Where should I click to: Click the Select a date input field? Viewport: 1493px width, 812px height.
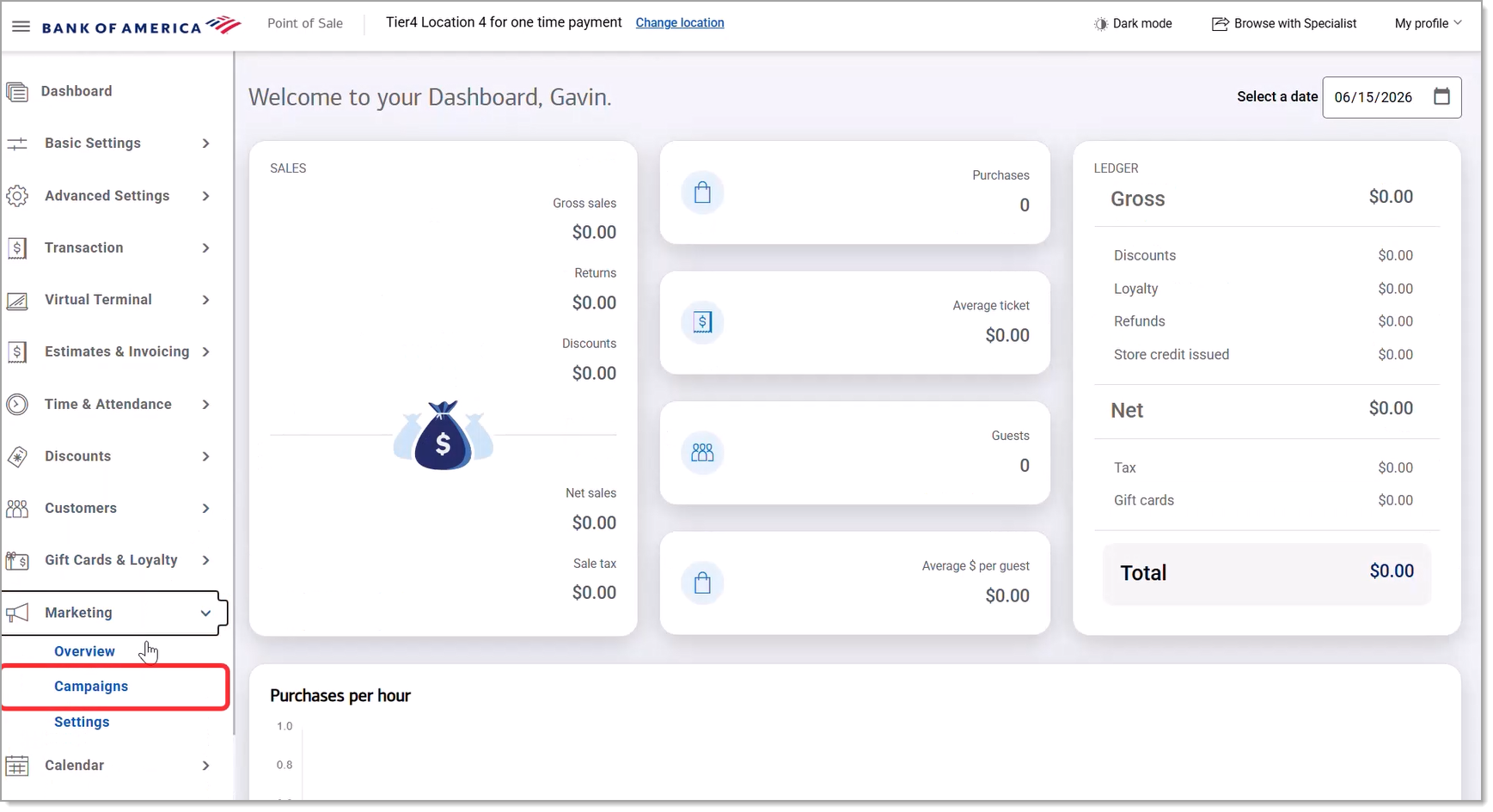pyautogui.click(x=1392, y=97)
